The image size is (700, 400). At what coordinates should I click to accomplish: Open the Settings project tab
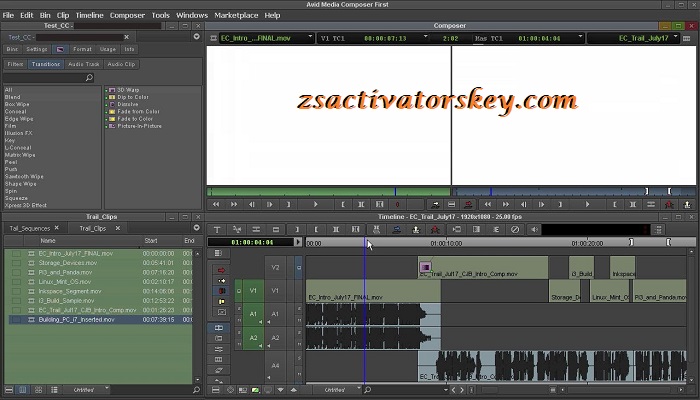coord(37,49)
